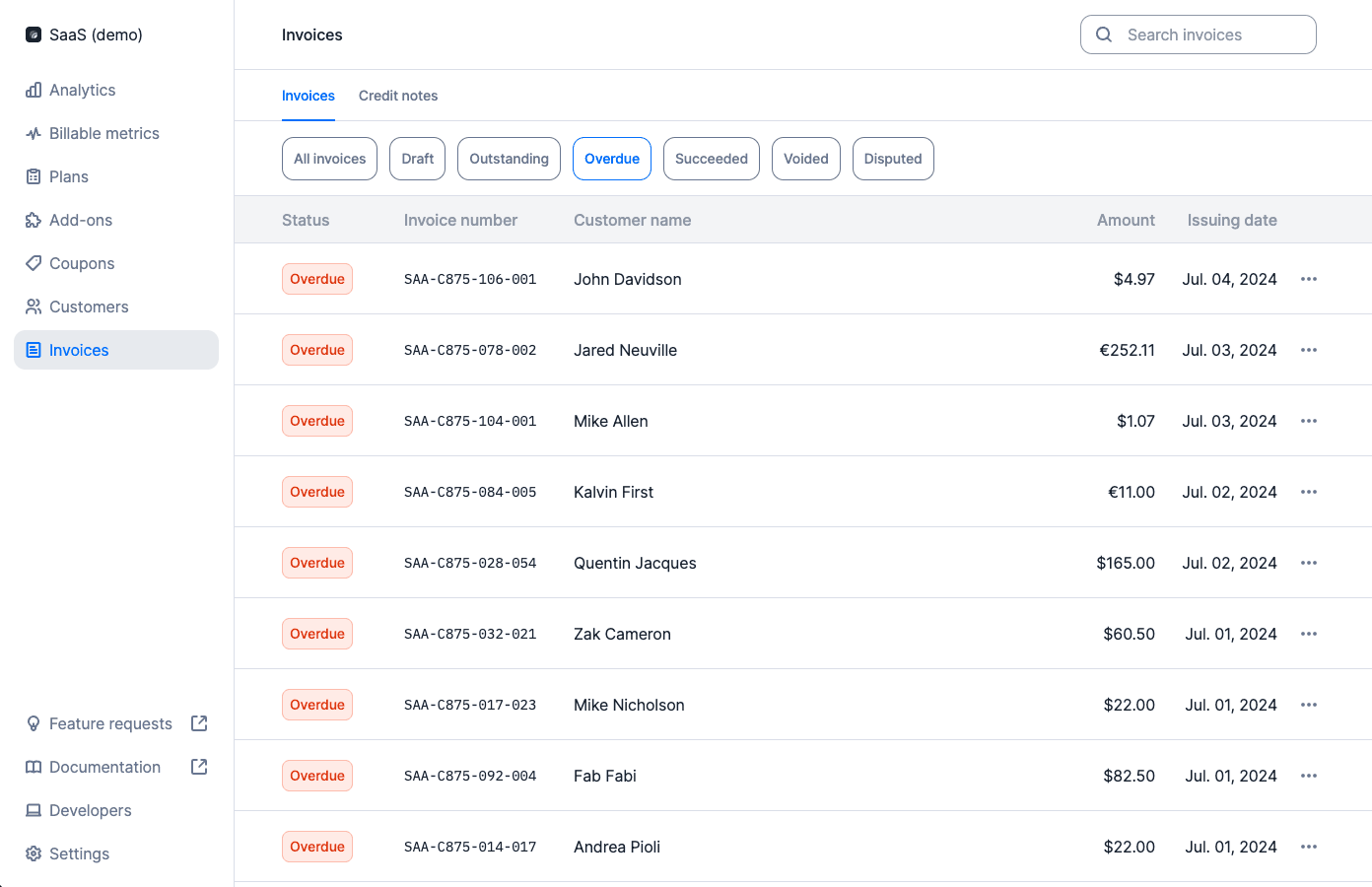Select the Succeeded filter chip

point(711,159)
